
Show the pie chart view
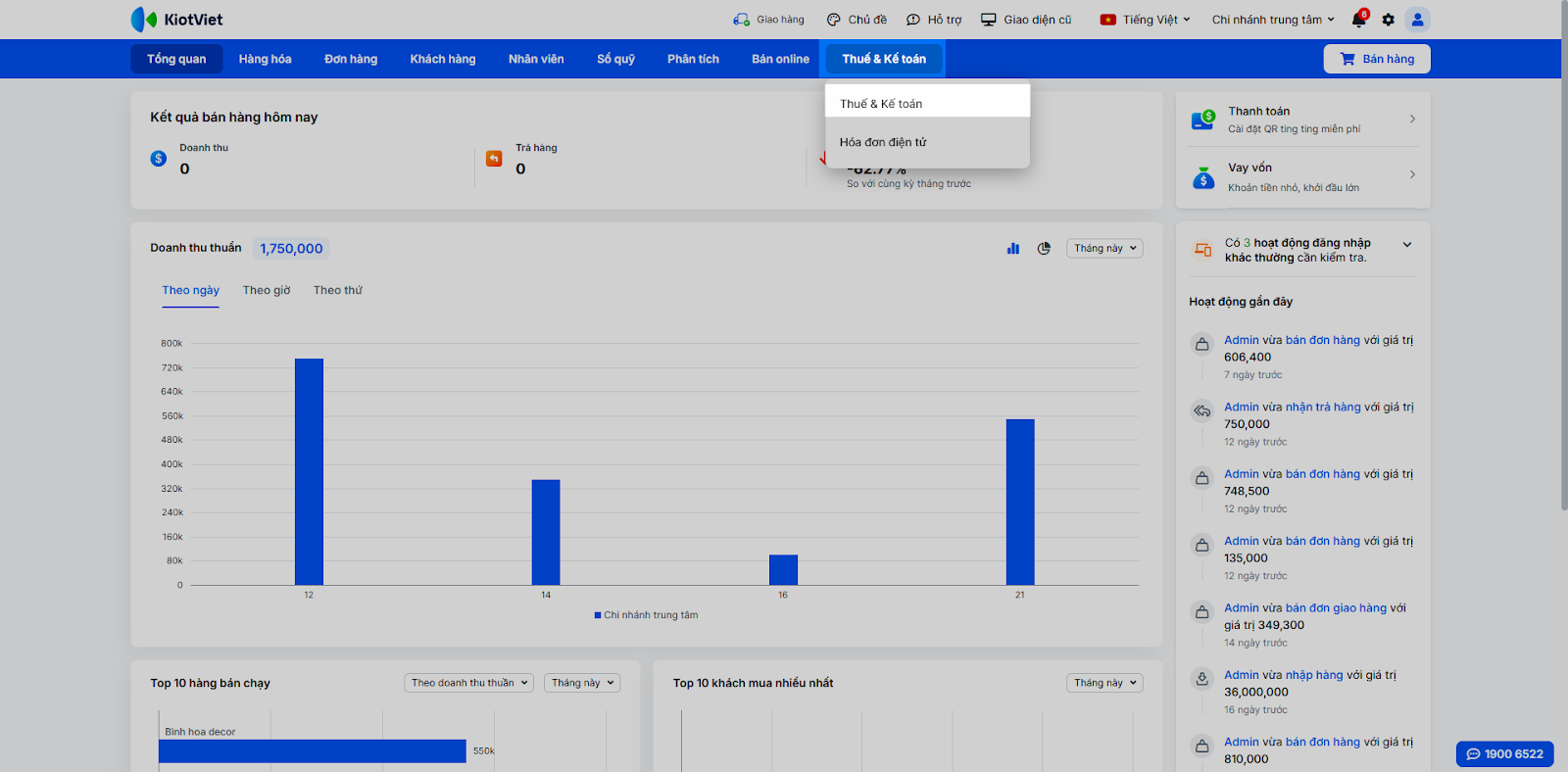click(x=1044, y=249)
